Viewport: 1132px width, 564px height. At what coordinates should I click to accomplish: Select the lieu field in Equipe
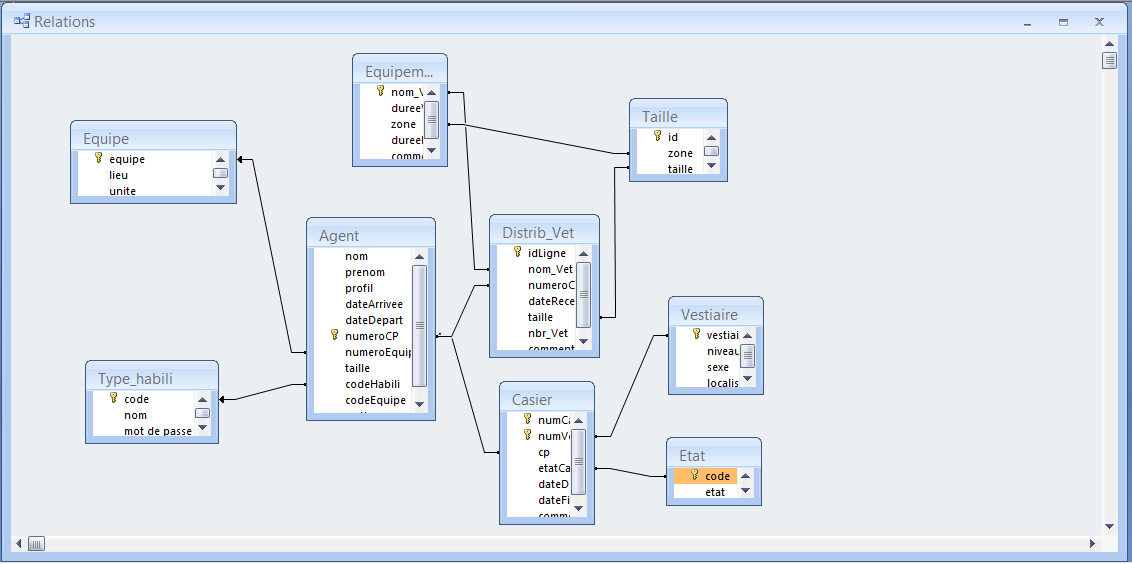tap(119, 175)
